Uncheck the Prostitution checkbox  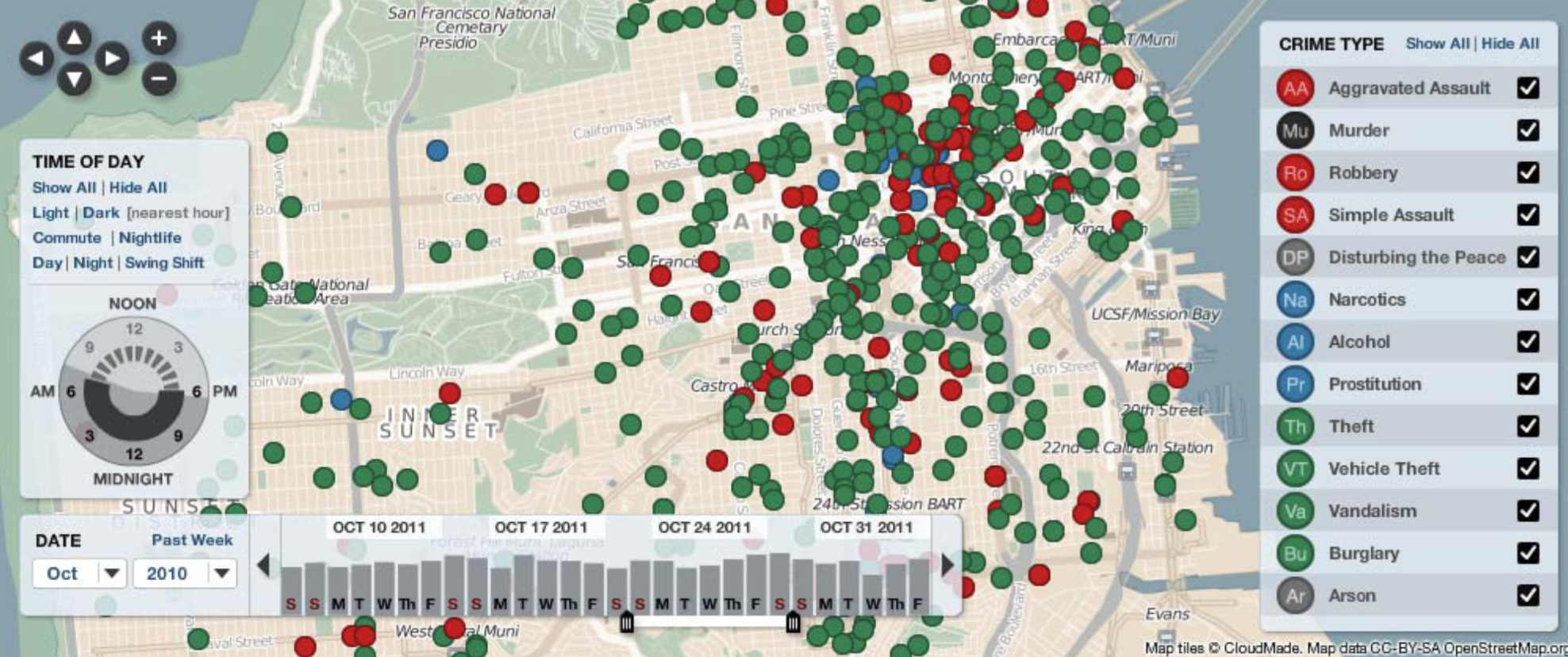(1528, 384)
